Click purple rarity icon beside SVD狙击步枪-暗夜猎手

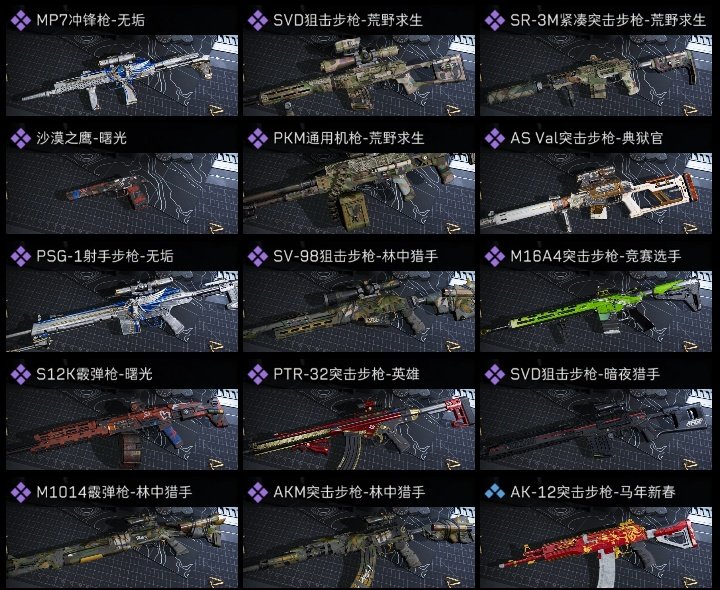coord(495,375)
